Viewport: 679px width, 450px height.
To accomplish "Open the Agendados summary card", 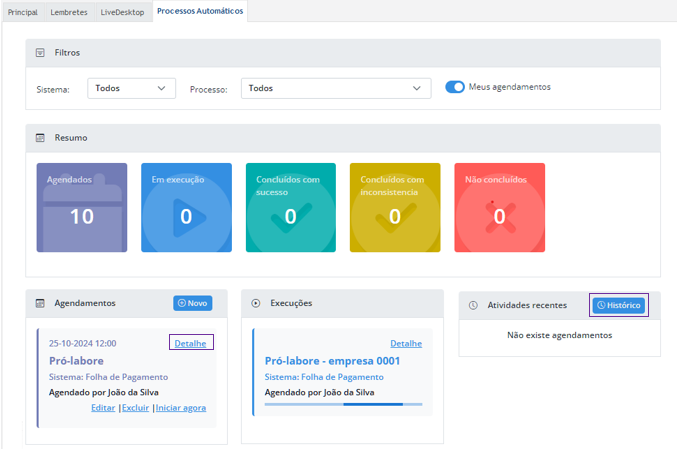I will point(82,207).
